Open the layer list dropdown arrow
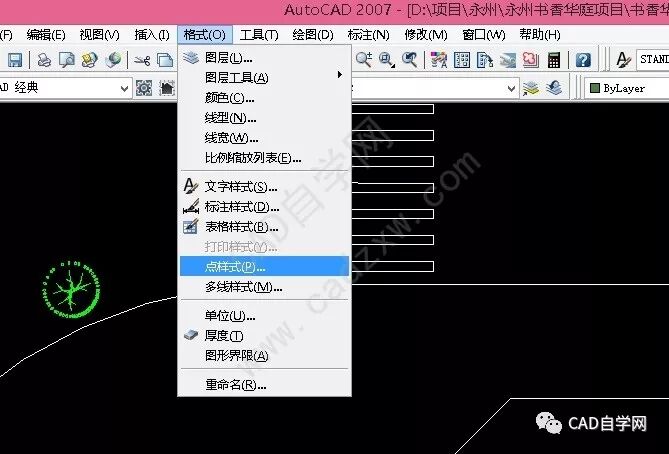Image resolution: width=669 pixels, height=454 pixels. pos(511,89)
